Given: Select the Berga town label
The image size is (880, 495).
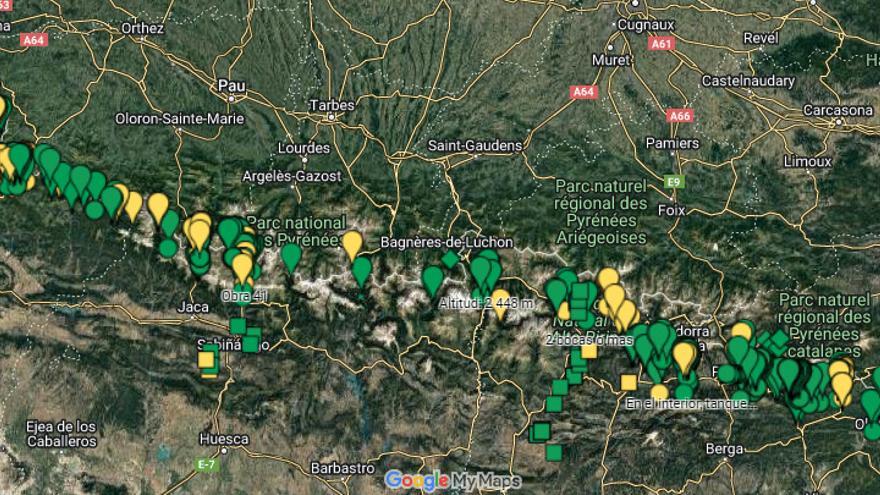Looking at the screenshot, I should coord(725,449).
